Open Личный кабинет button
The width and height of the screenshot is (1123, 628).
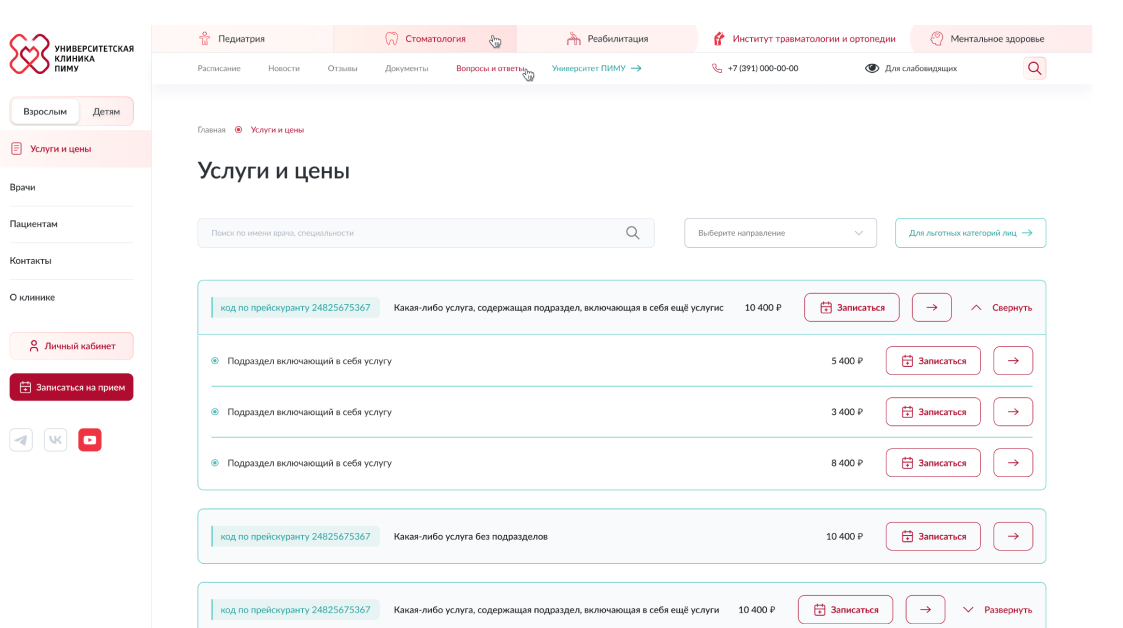coord(71,346)
